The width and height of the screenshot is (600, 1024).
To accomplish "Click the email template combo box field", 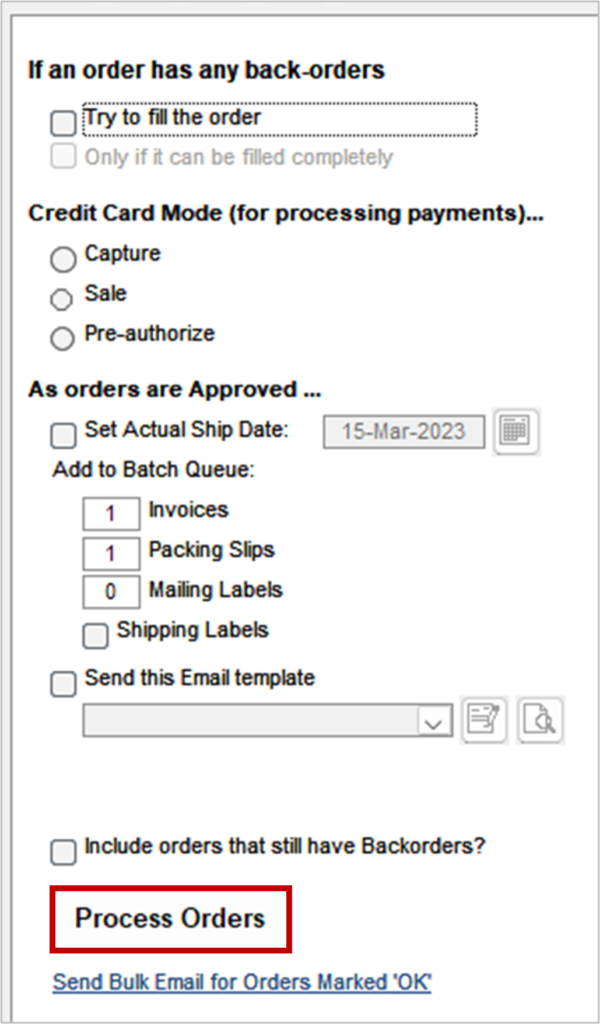I will point(250,720).
